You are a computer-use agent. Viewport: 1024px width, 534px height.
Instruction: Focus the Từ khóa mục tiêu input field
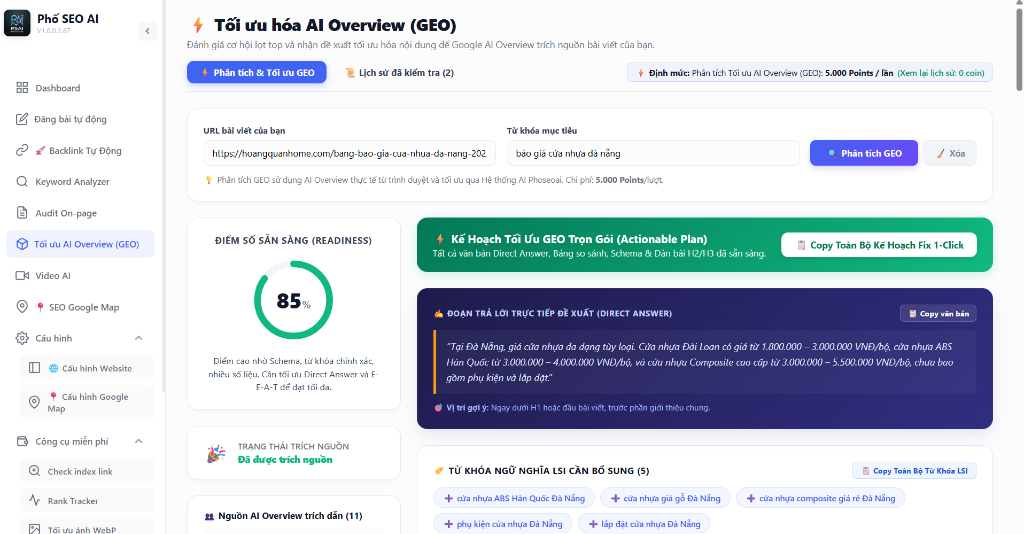tap(653, 153)
